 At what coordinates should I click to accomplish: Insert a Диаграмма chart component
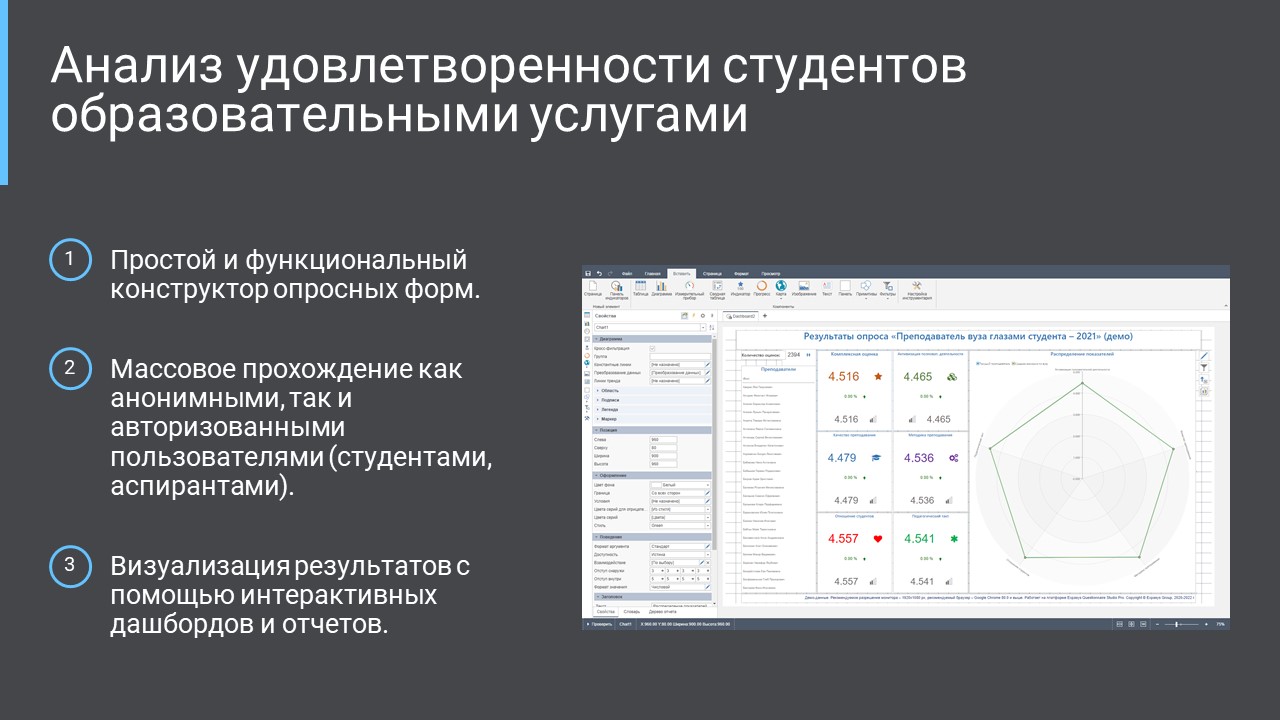point(661,288)
